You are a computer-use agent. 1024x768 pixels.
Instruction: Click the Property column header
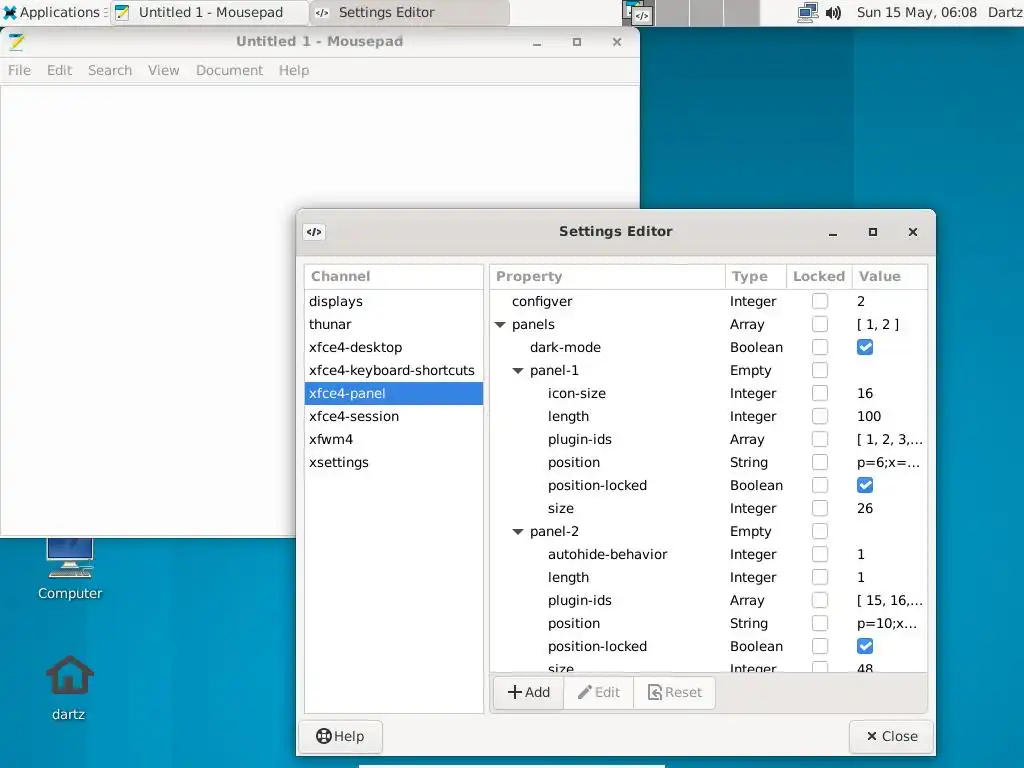(x=607, y=276)
